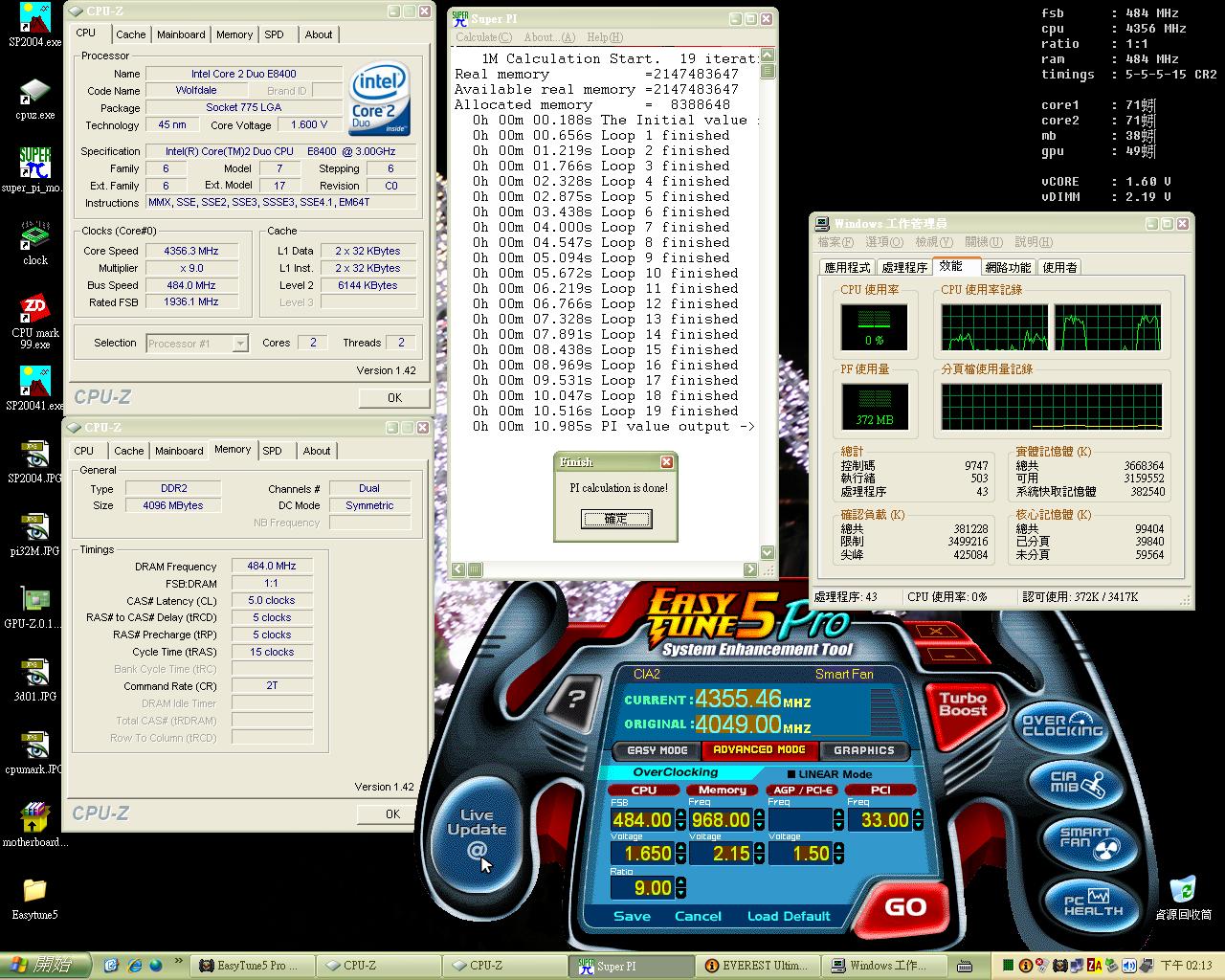Open the clock desktop icon
Image resolution: width=1225 pixels, height=980 pixels.
click(34, 243)
